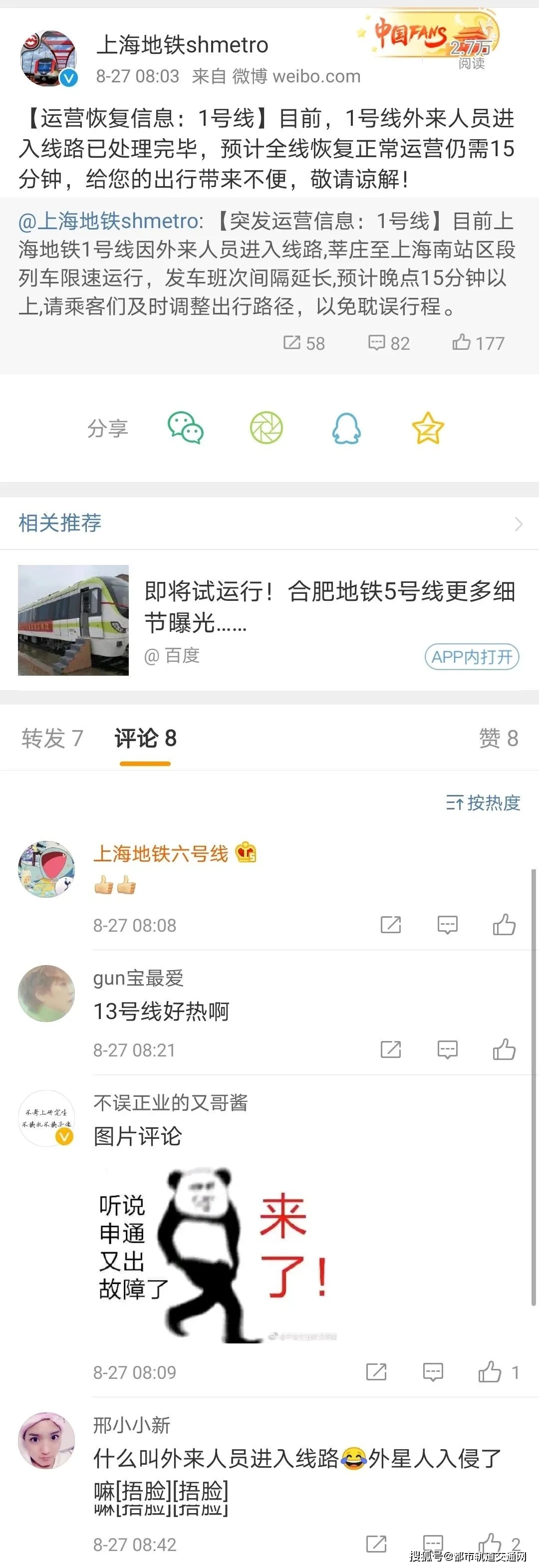Like the gun宝最爱 comment
This screenshot has width=539, height=1568.
504,1049
